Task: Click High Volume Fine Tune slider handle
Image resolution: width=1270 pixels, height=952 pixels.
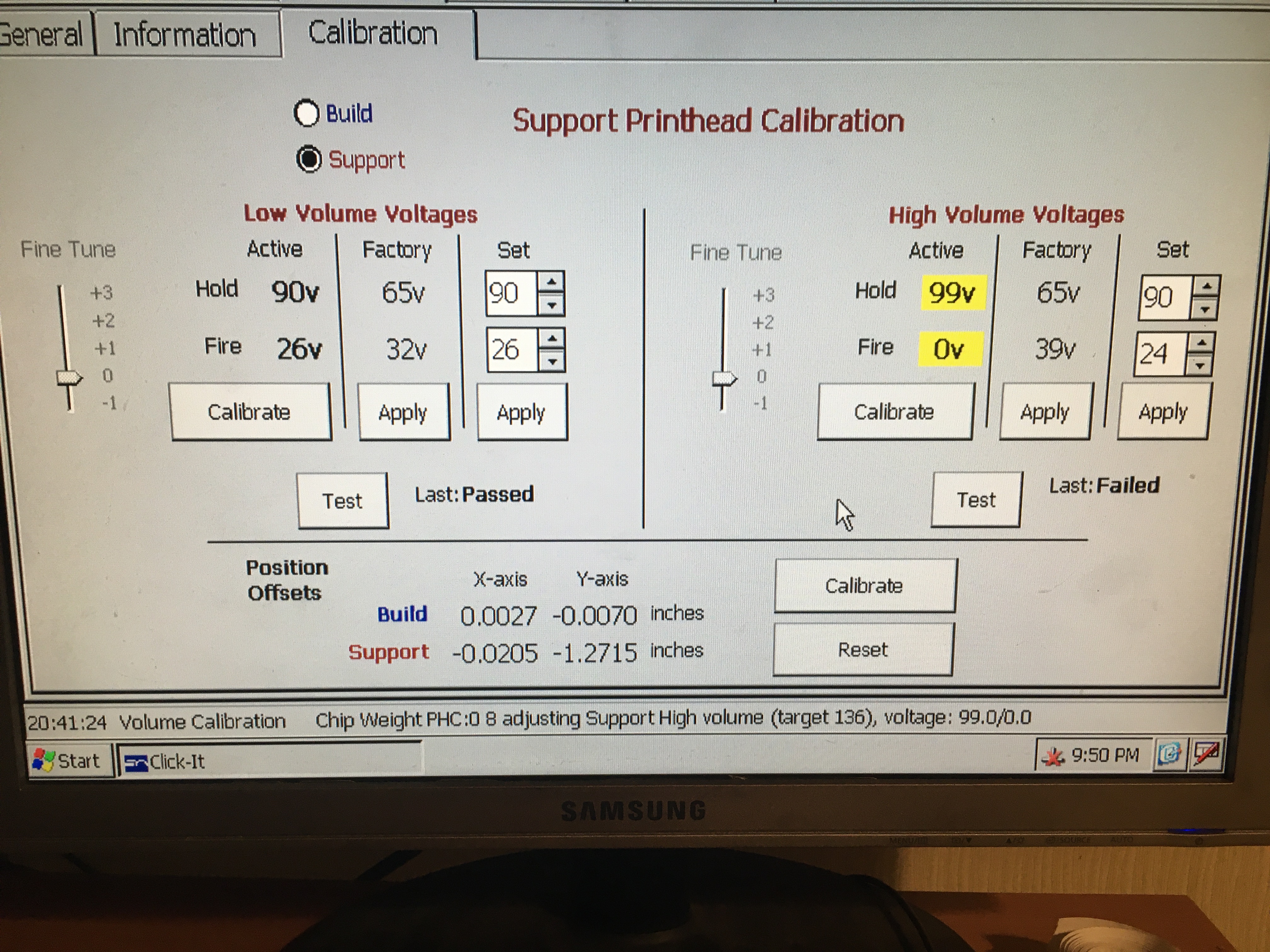Action: pos(724,379)
